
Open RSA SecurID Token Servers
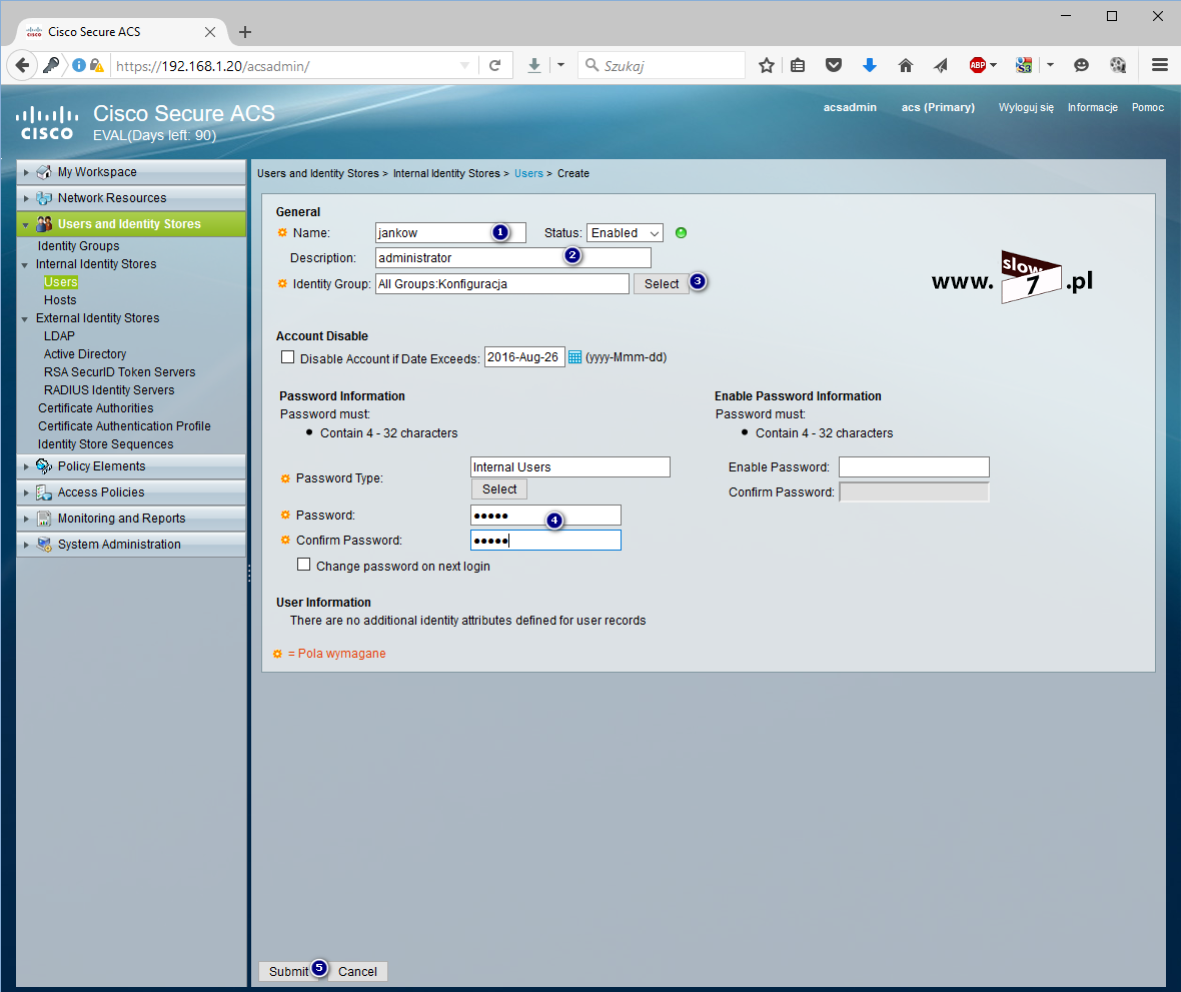[x=120, y=372]
